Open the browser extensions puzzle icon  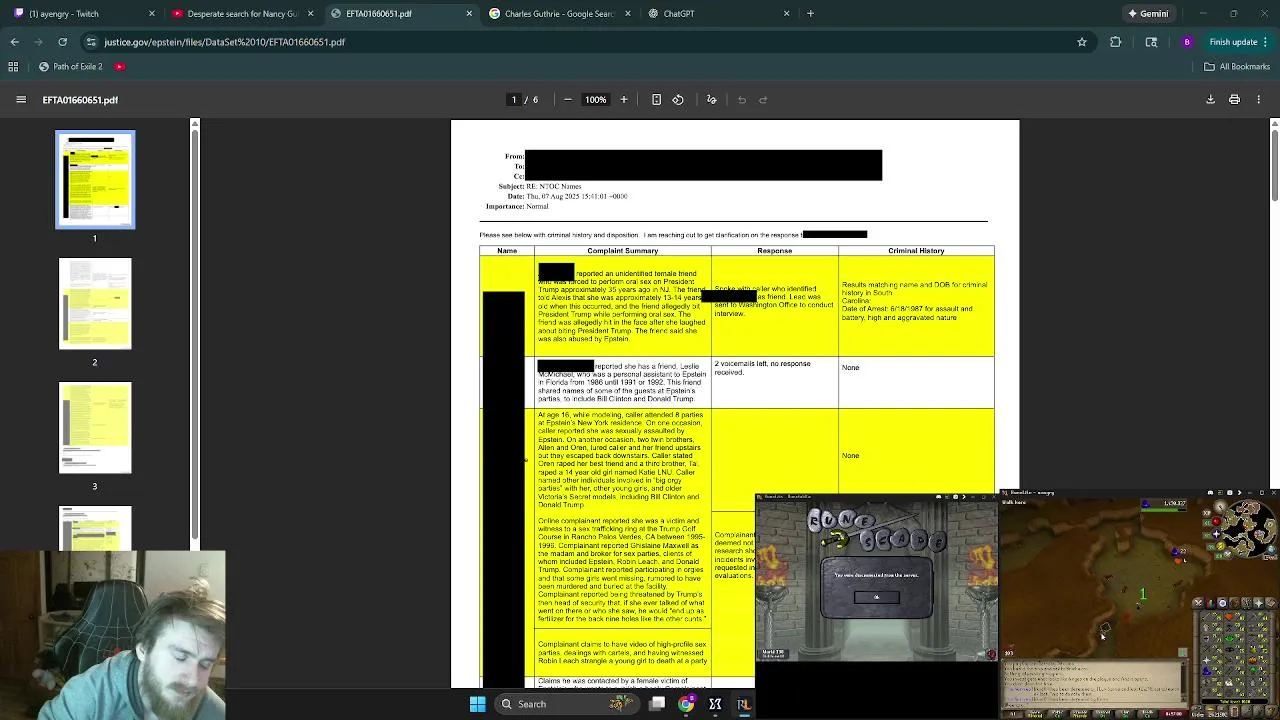pos(1116,42)
